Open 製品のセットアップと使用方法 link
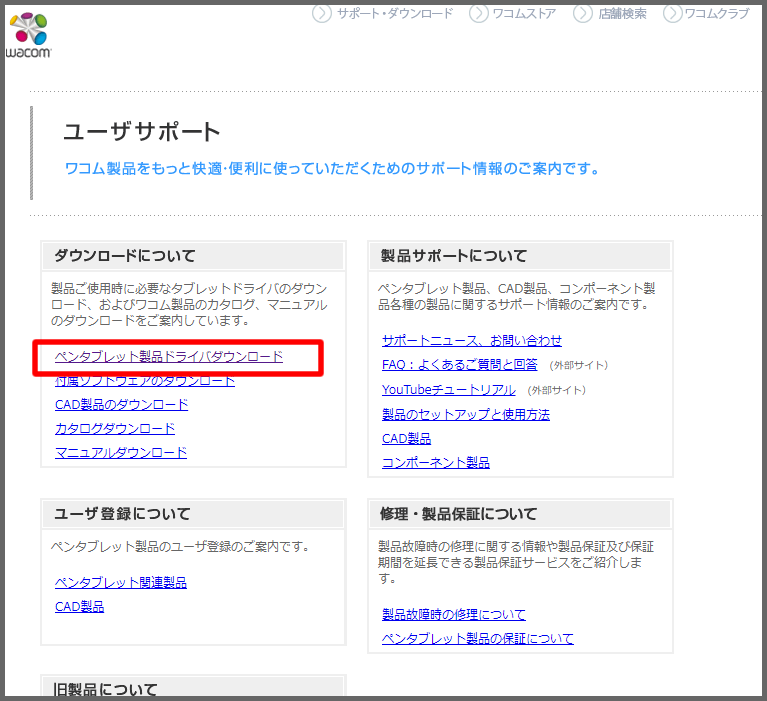The height and width of the screenshot is (701, 767). click(466, 414)
